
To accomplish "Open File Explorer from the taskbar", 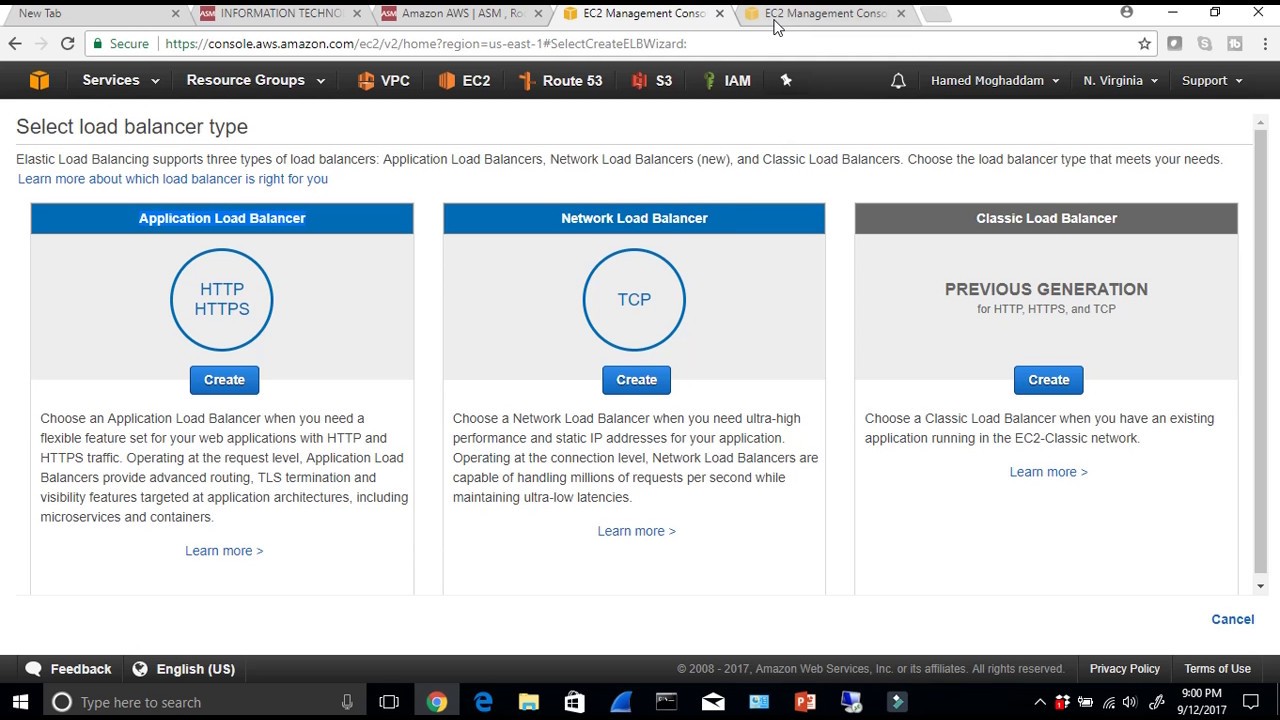I will (529, 702).
